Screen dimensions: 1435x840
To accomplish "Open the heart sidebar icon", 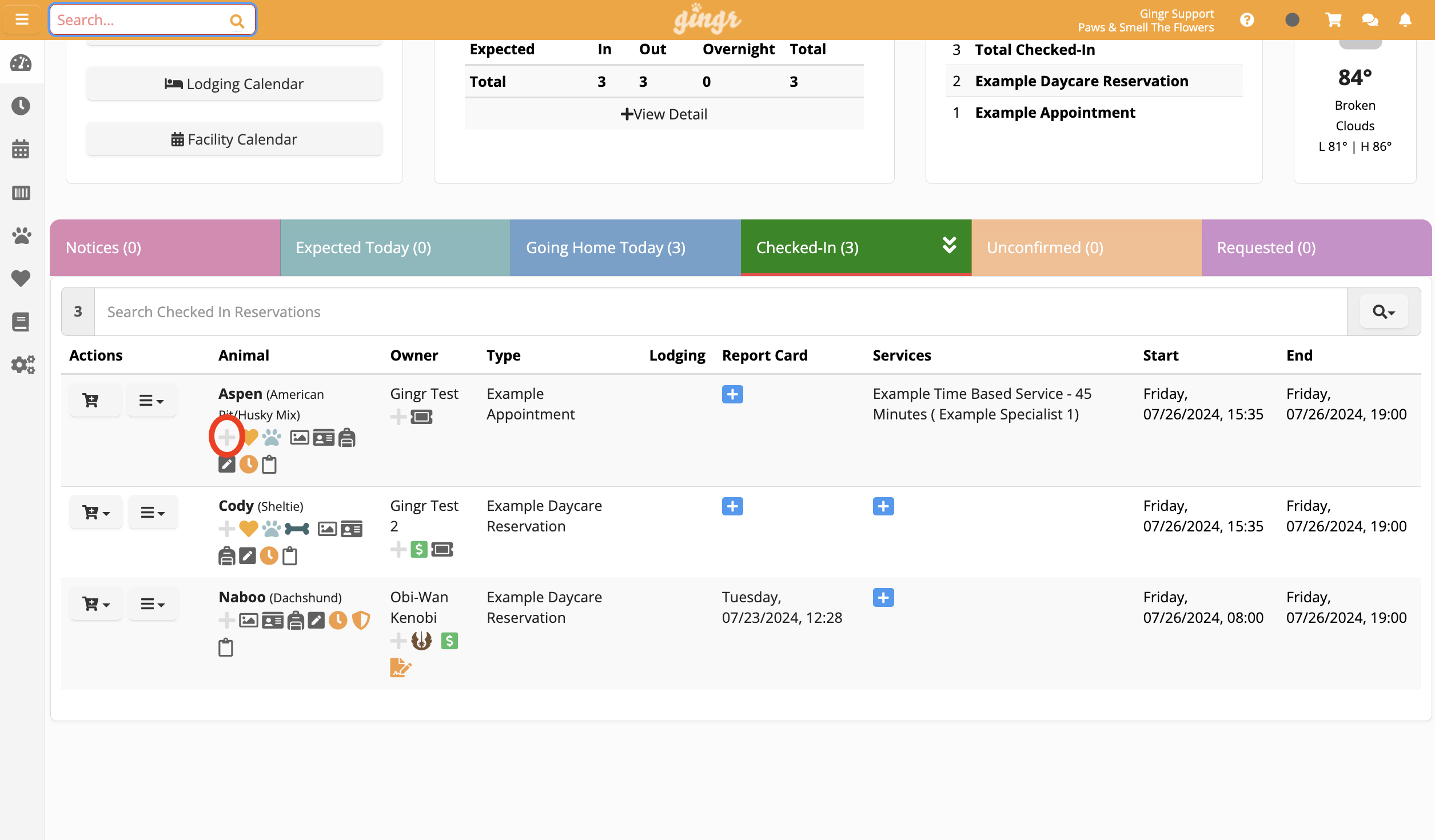I will point(21,278).
